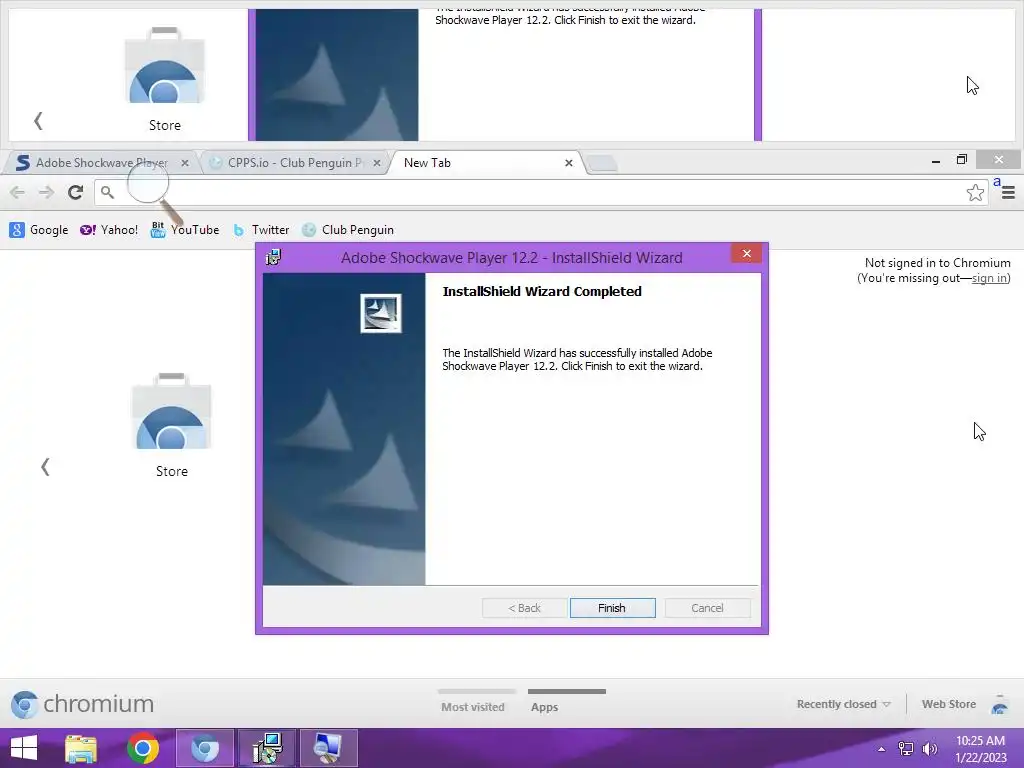1024x768 pixels.
Task: Click the magnified Store icon in Magnifier view
Action: tap(165, 78)
